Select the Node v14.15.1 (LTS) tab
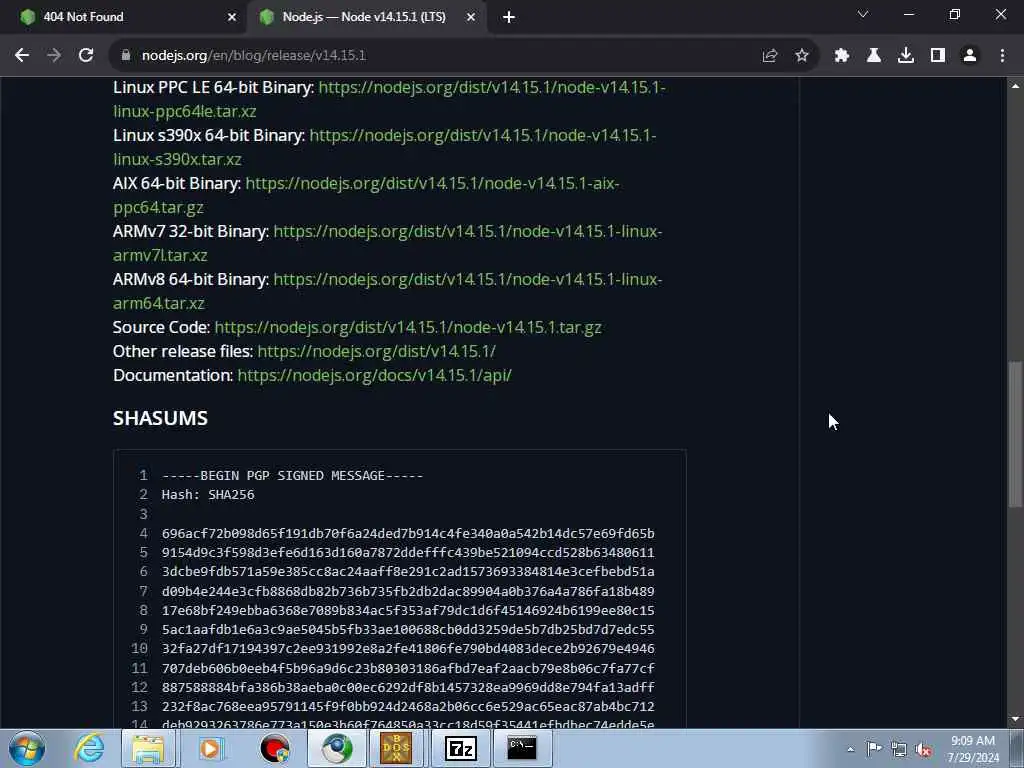Viewport: 1024px width, 768px height. (366, 17)
